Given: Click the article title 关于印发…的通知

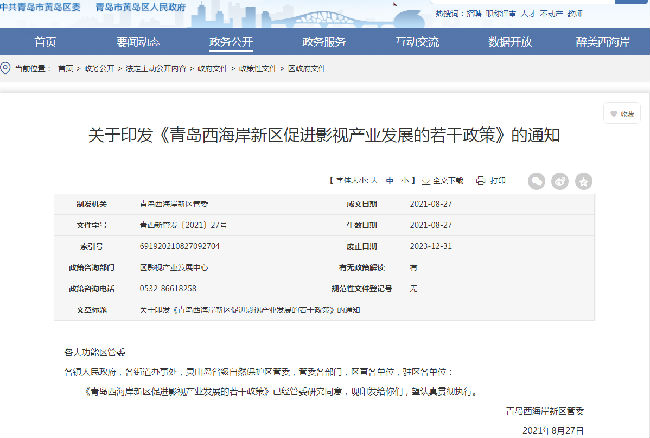Looking at the screenshot, I should point(324,136).
